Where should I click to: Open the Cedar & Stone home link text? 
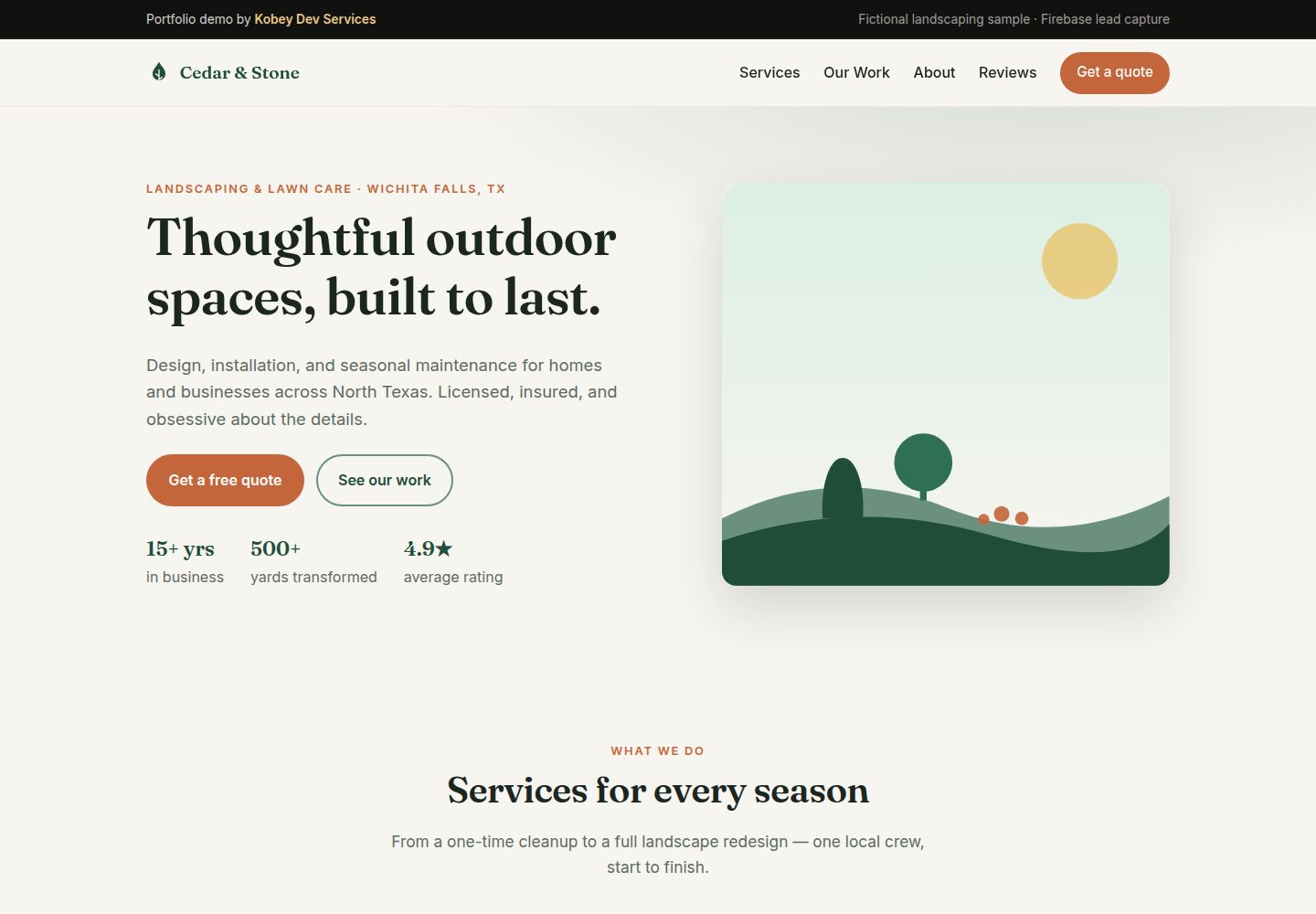tap(239, 72)
